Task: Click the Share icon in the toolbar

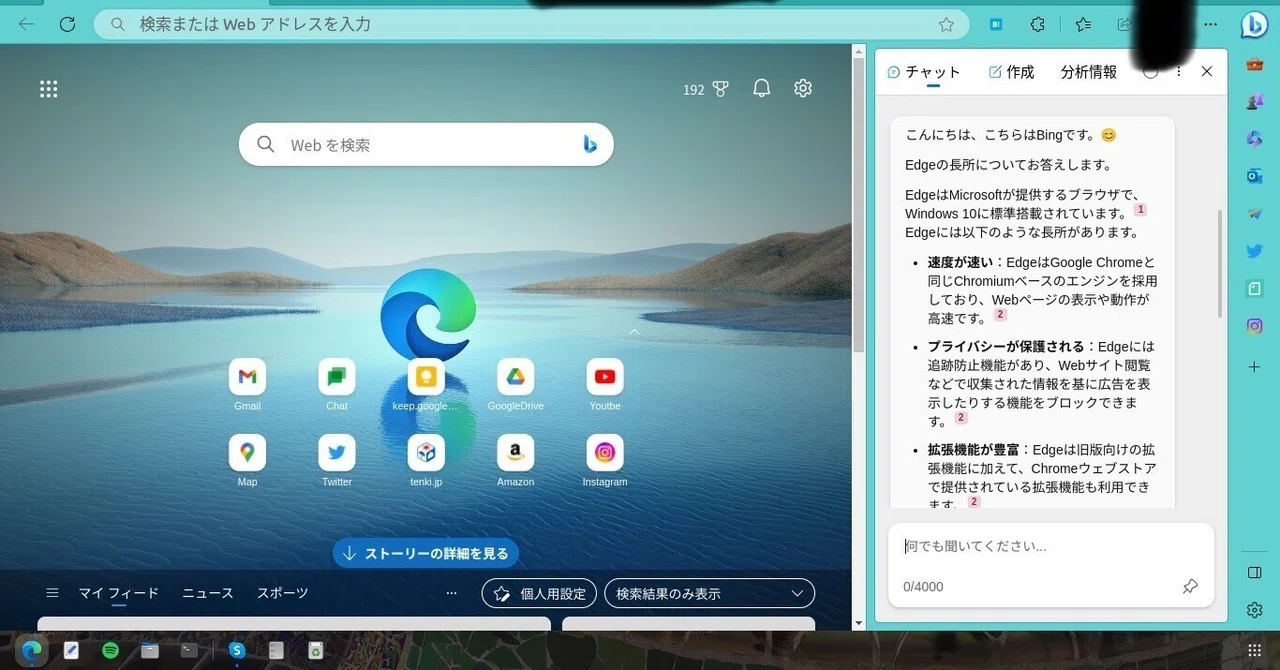Action: (1124, 24)
